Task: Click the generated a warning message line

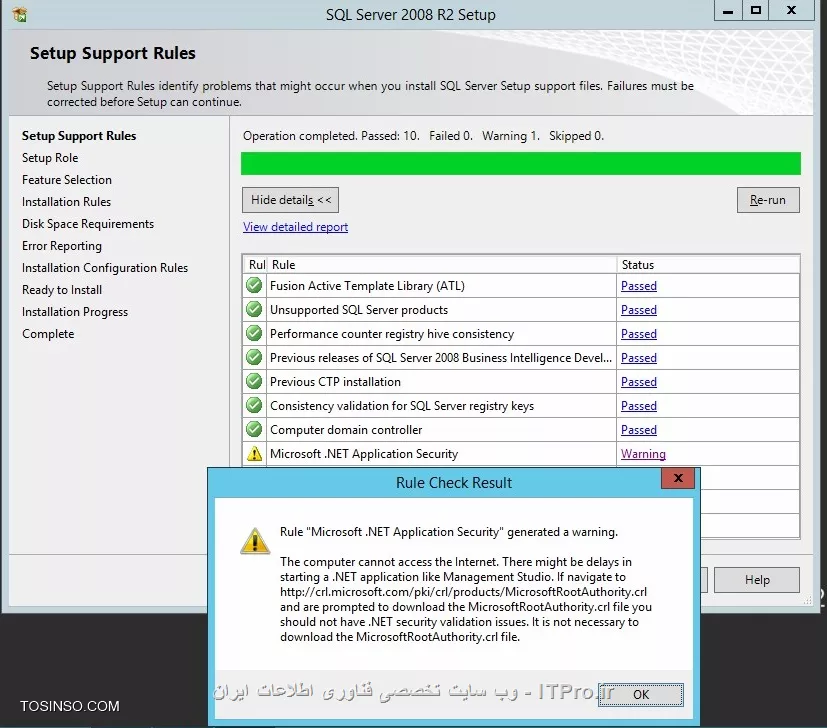Action: pyautogui.click(x=449, y=532)
